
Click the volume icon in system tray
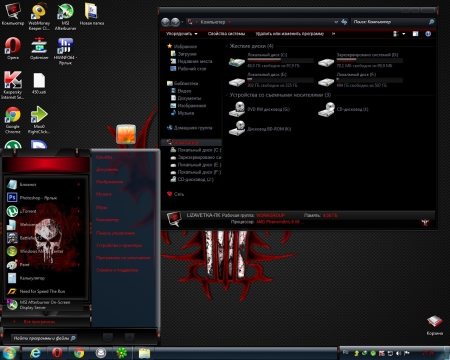(x=398, y=353)
